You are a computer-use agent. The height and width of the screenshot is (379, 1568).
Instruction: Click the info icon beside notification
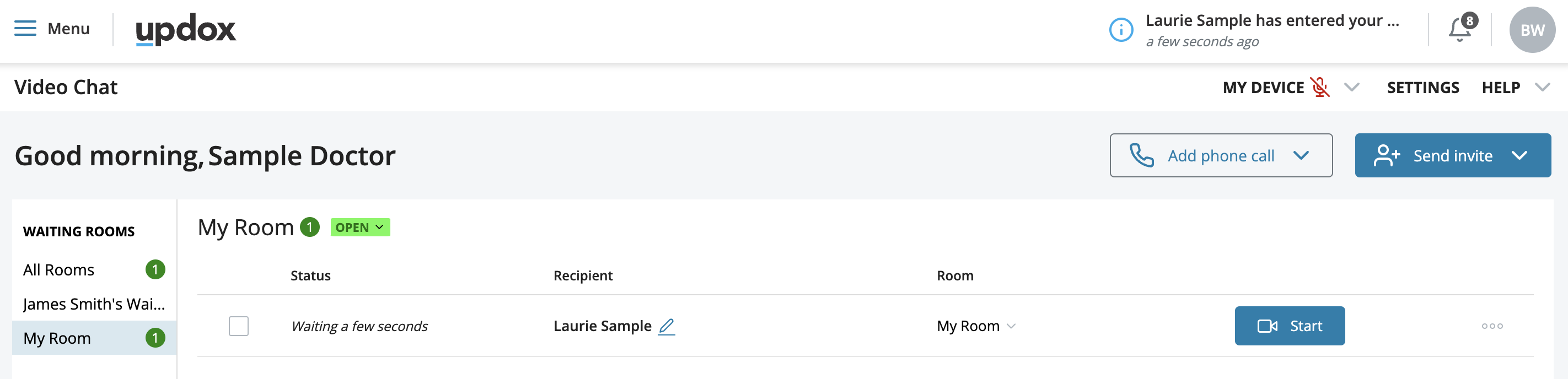click(x=1121, y=30)
